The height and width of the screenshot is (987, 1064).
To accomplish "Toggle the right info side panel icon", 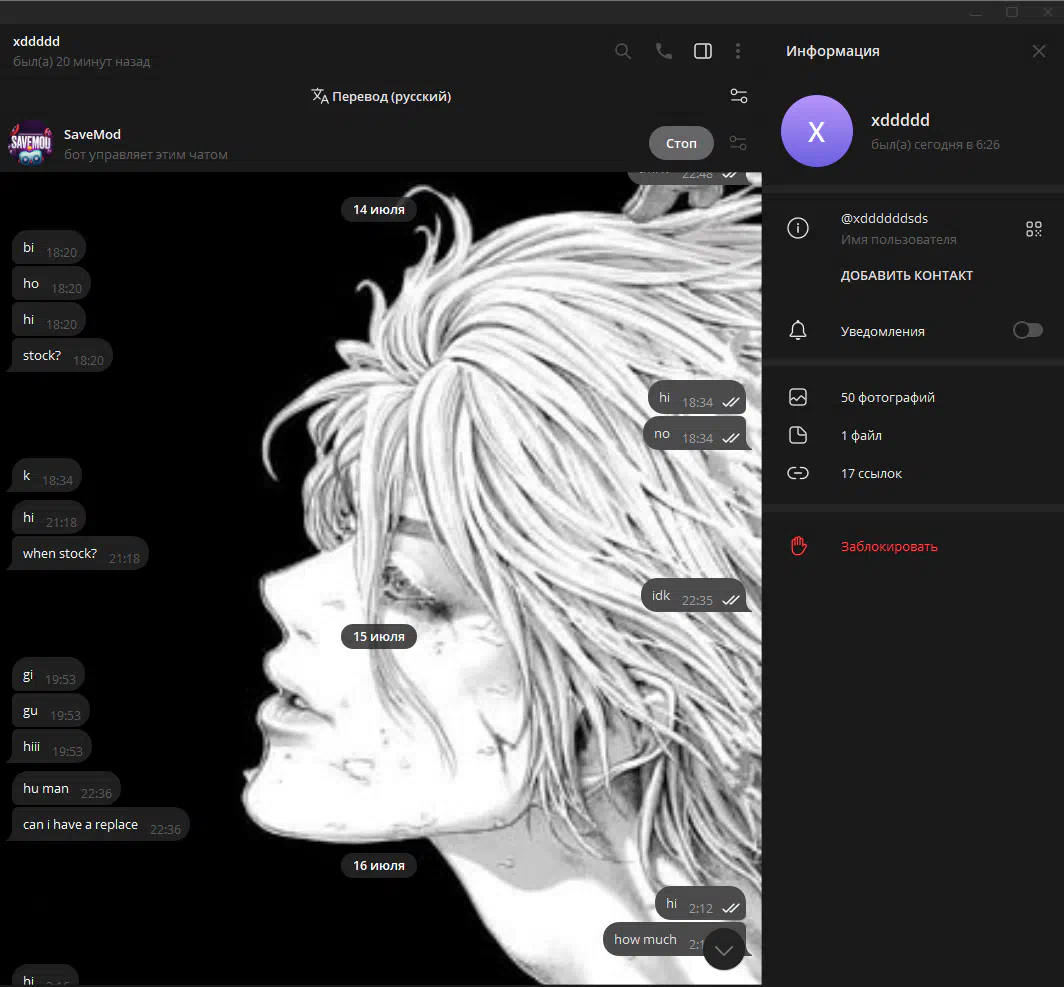I will pos(703,51).
